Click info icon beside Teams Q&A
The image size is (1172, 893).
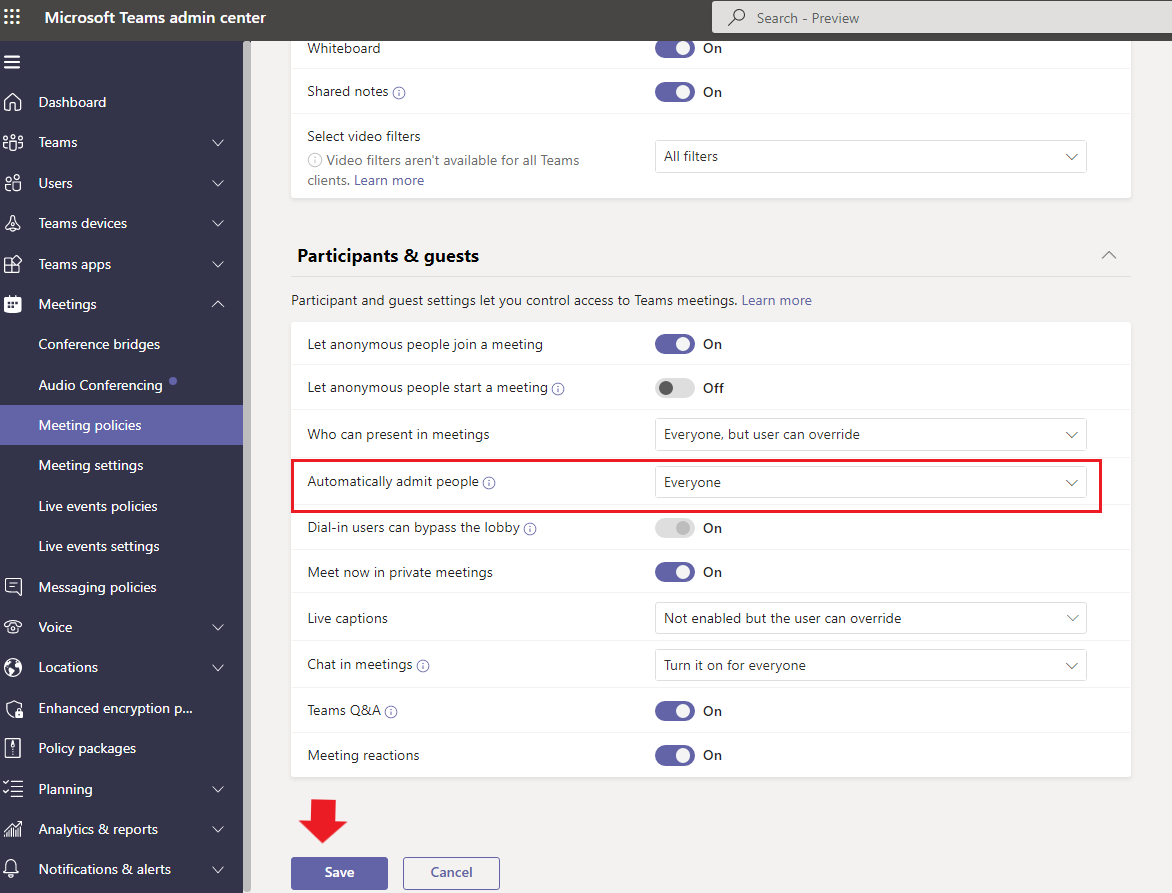point(391,711)
